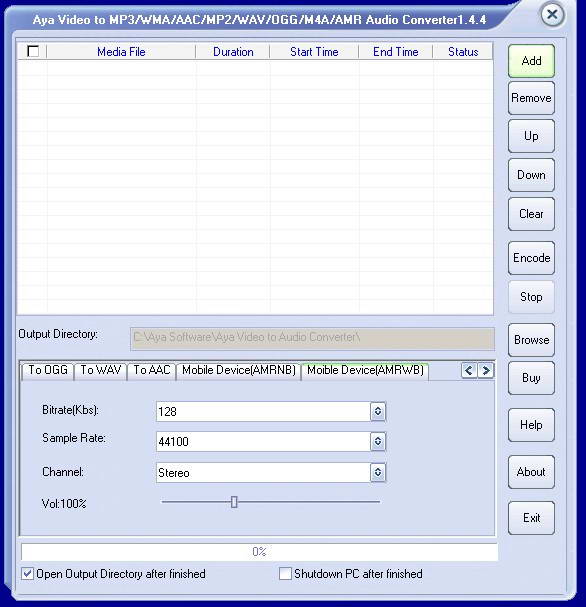The height and width of the screenshot is (607, 586).
Task: Switch to the To WAV tab
Action: pyautogui.click(x=101, y=370)
